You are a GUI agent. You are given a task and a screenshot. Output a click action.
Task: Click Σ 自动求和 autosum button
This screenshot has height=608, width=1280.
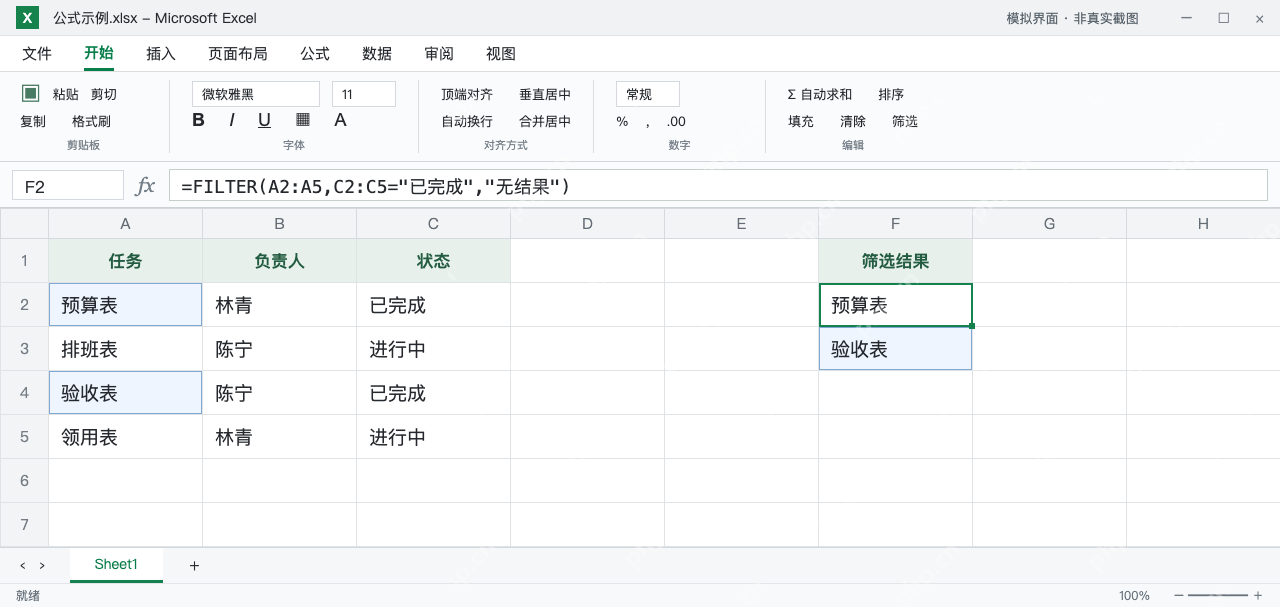tap(820, 94)
